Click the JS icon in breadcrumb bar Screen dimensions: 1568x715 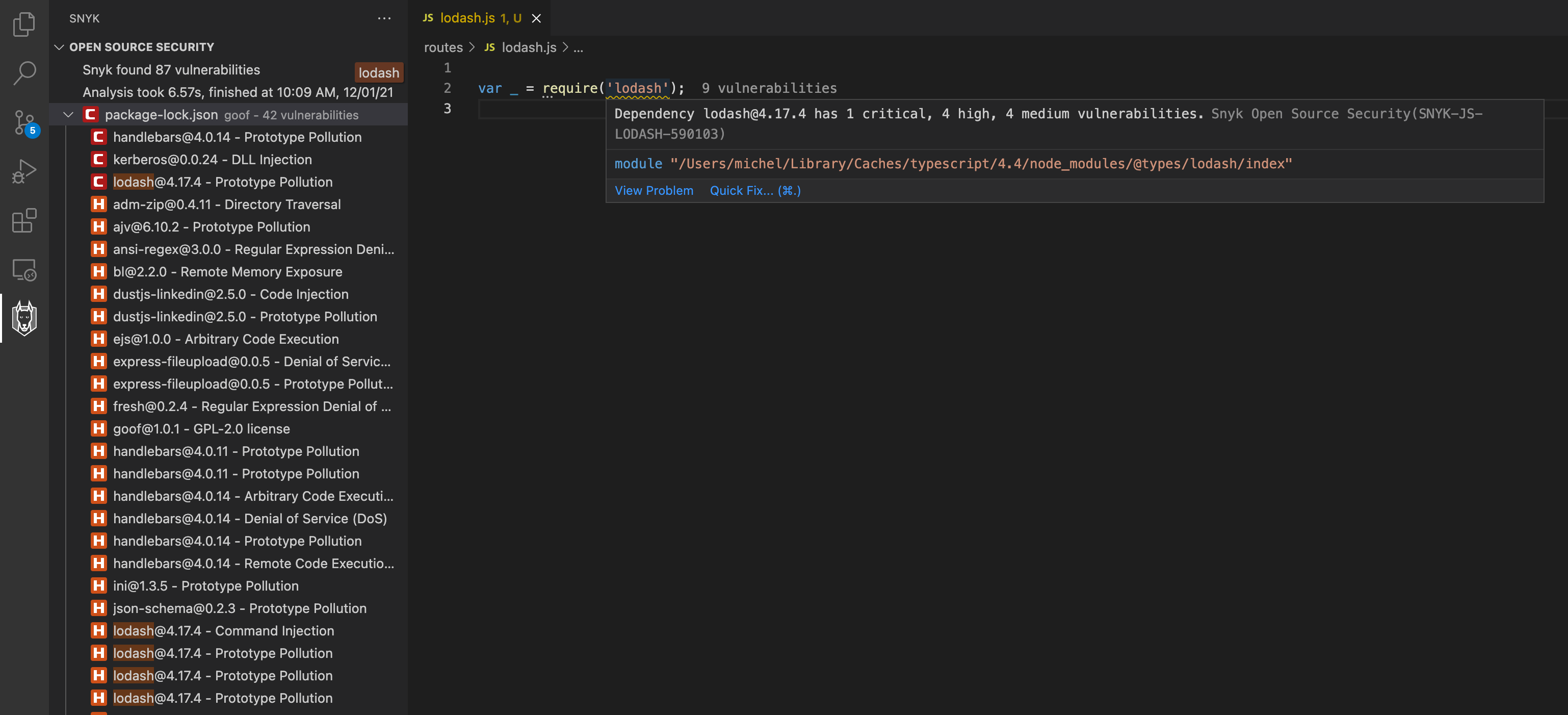[x=489, y=47]
